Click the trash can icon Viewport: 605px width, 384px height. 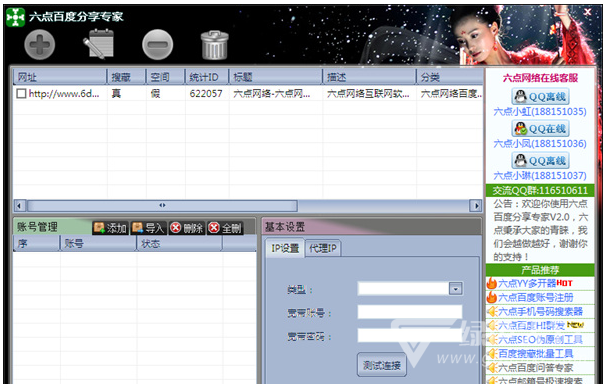tap(215, 45)
